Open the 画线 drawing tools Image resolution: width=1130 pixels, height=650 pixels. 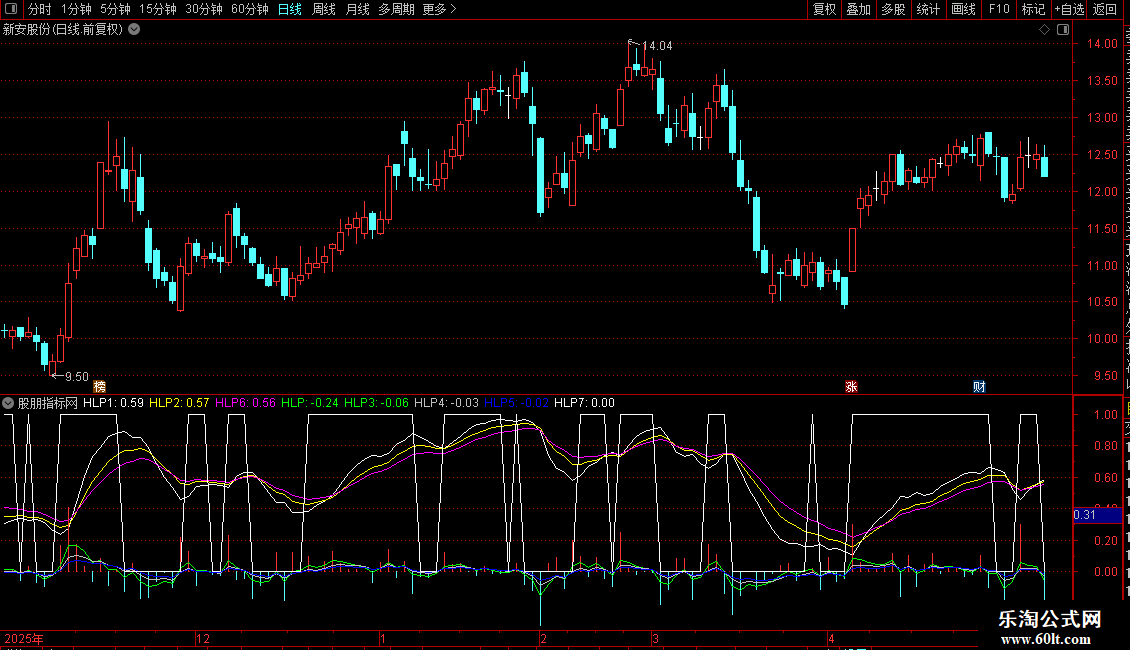pos(963,9)
